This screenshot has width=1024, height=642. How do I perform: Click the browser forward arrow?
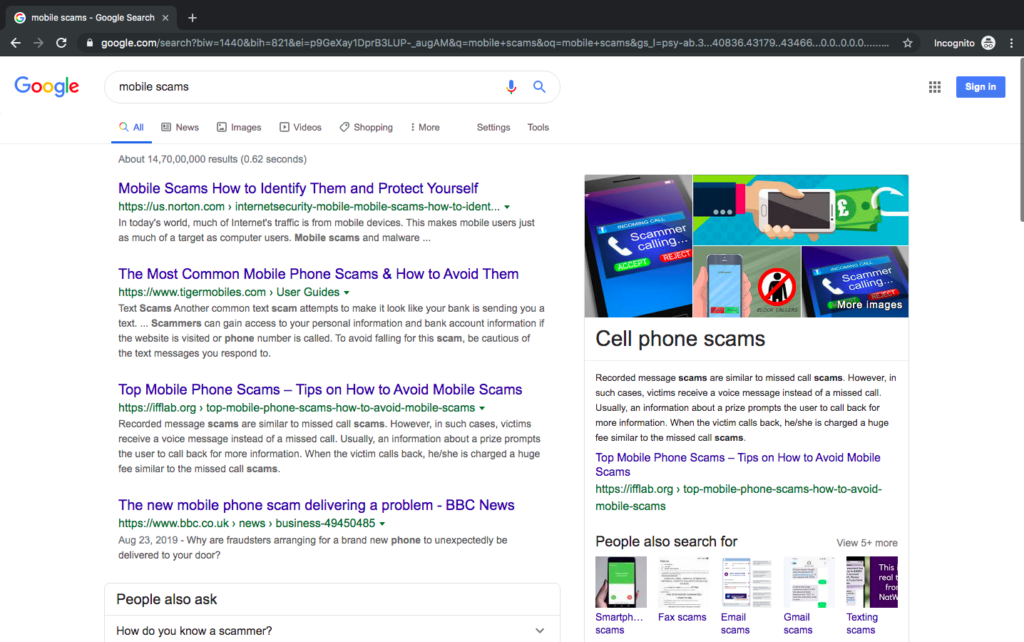click(x=39, y=43)
